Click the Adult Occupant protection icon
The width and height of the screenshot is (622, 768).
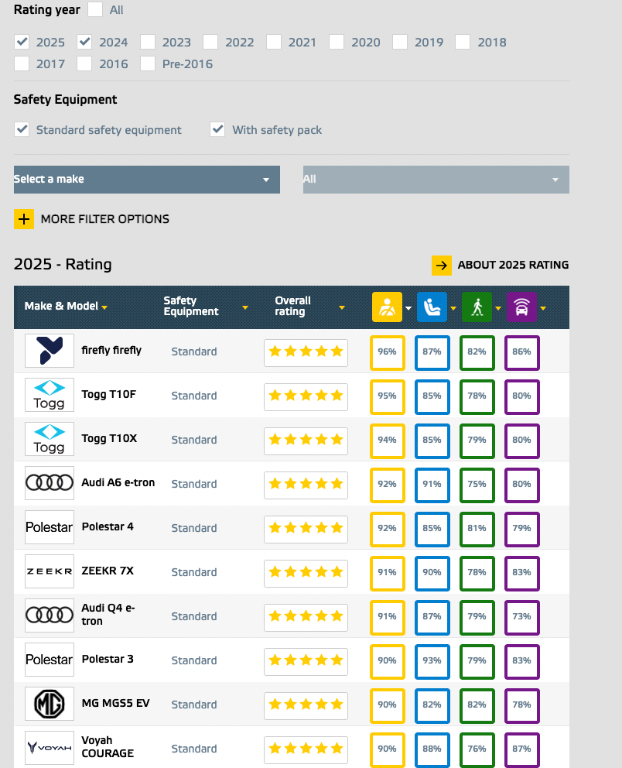coord(387,307)
